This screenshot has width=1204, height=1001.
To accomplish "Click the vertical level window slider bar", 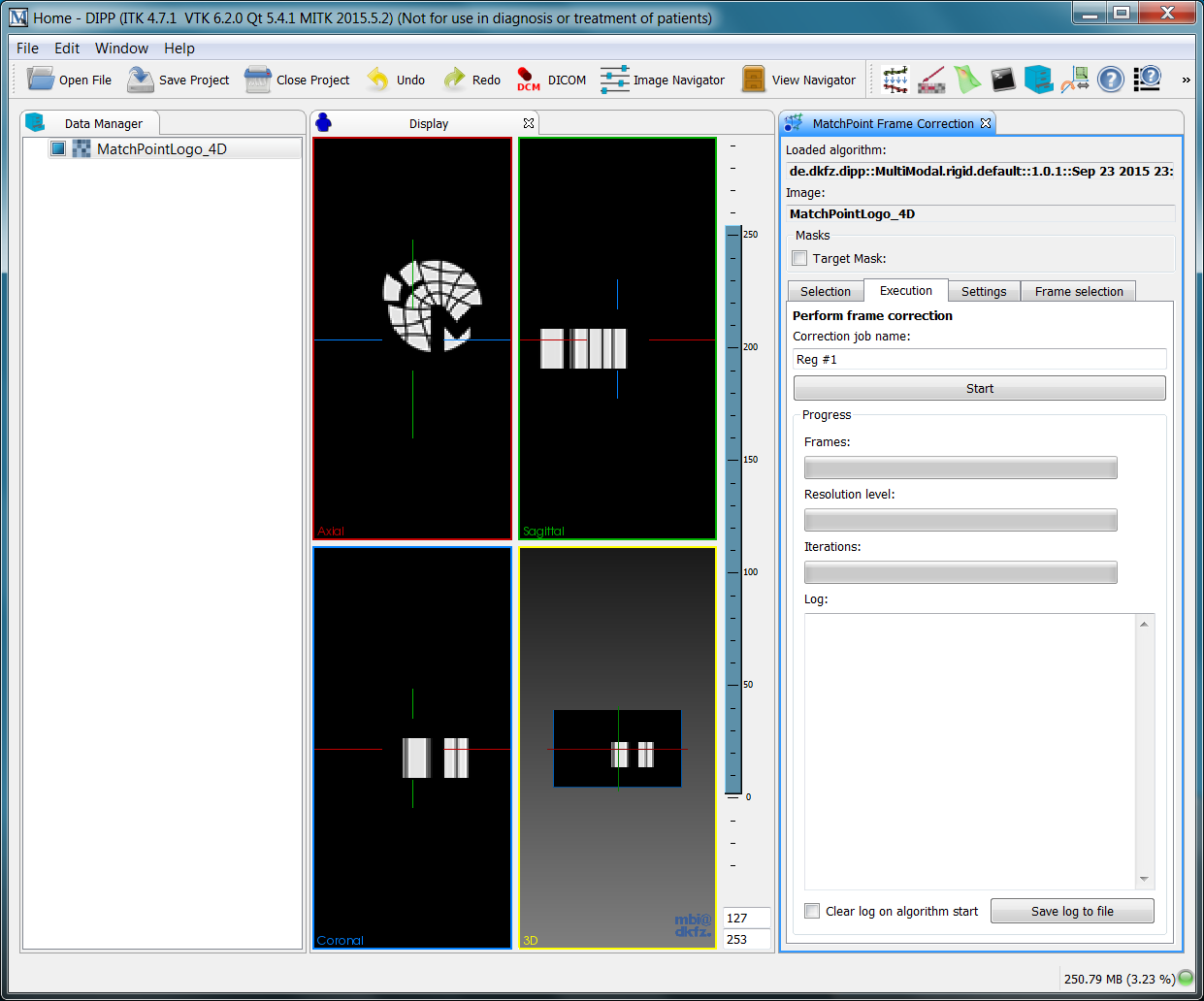I will click(x=733, y=511).
